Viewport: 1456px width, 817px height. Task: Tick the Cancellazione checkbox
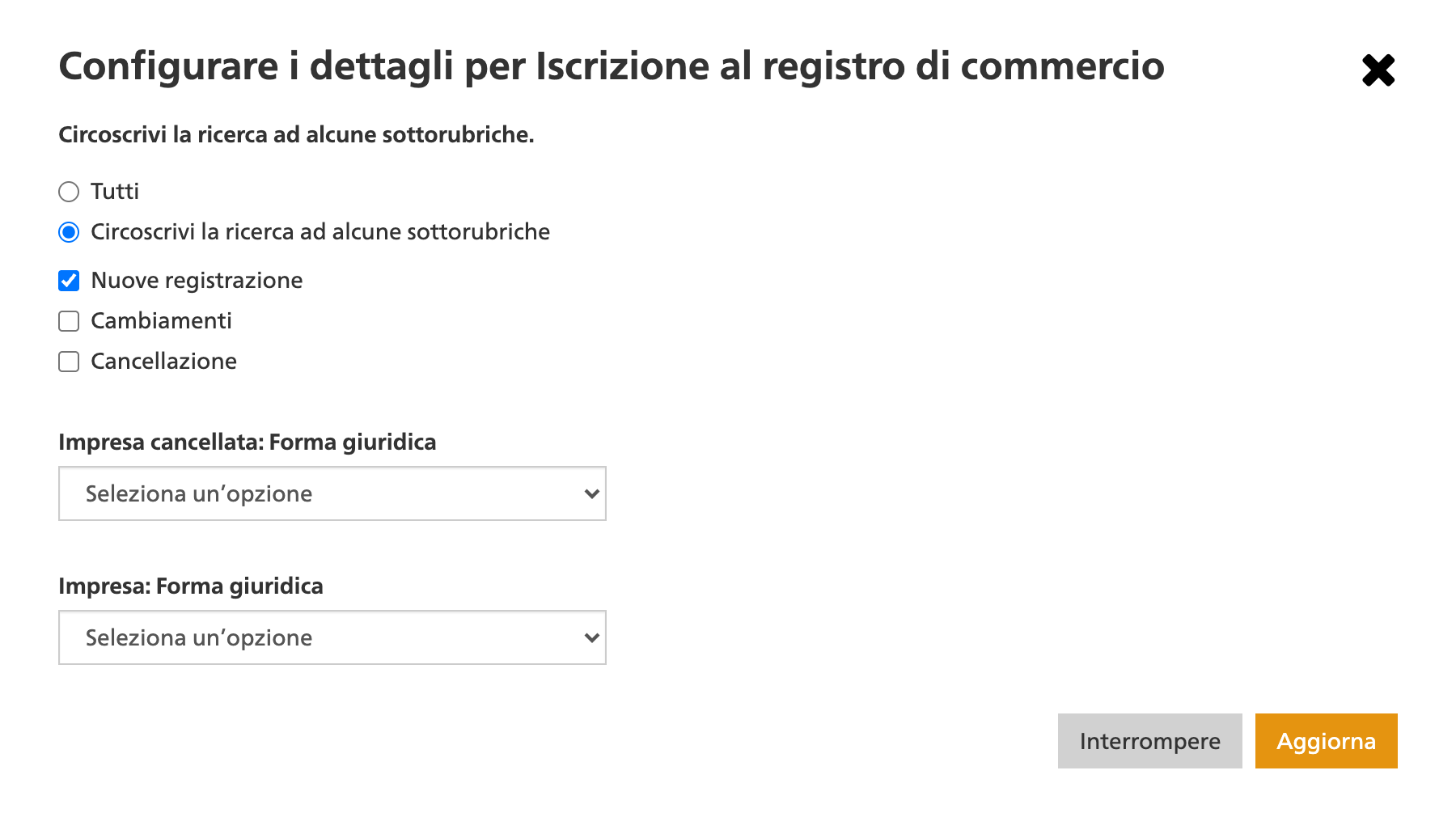click(69, 362)
